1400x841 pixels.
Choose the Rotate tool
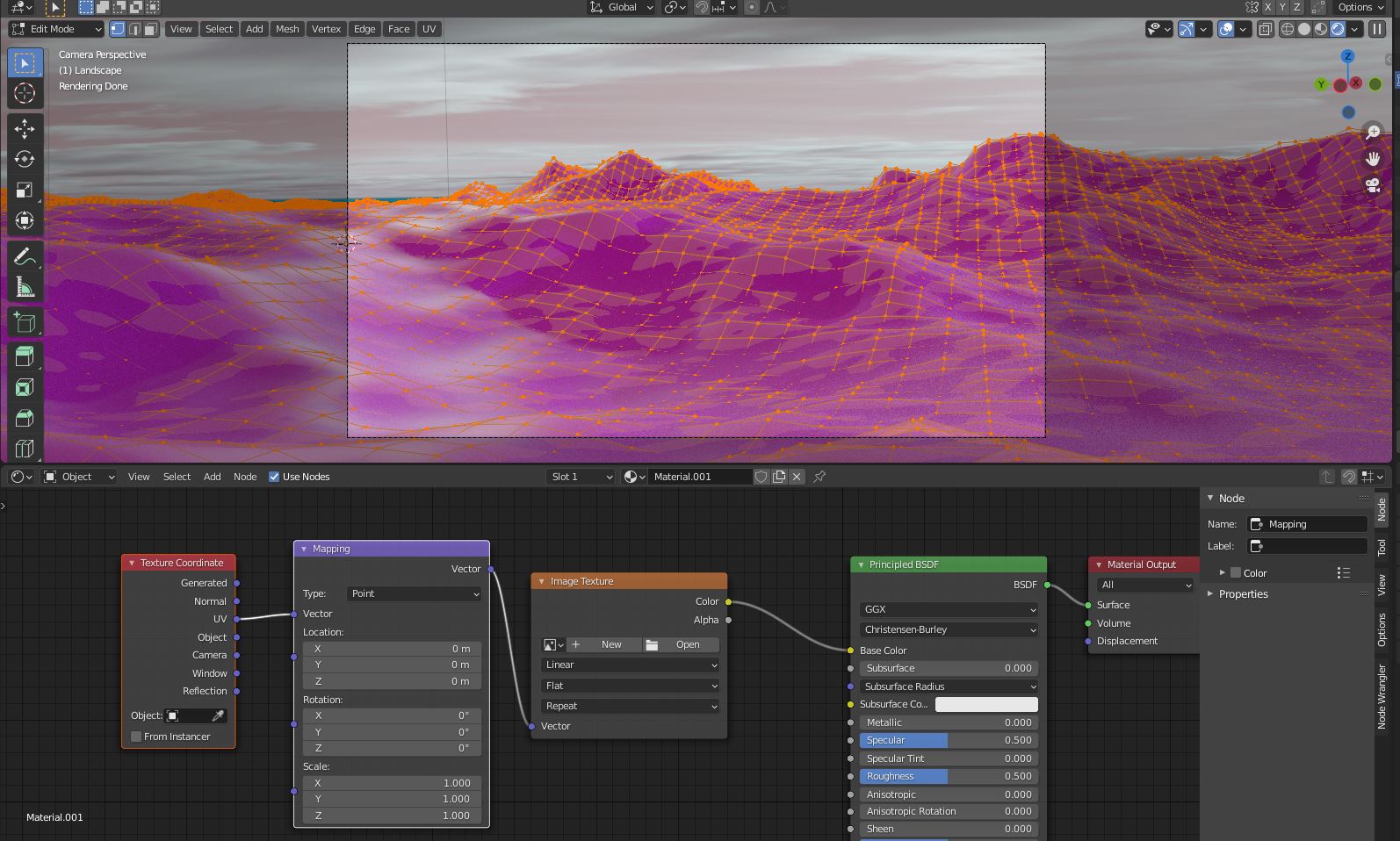(25, 159)
